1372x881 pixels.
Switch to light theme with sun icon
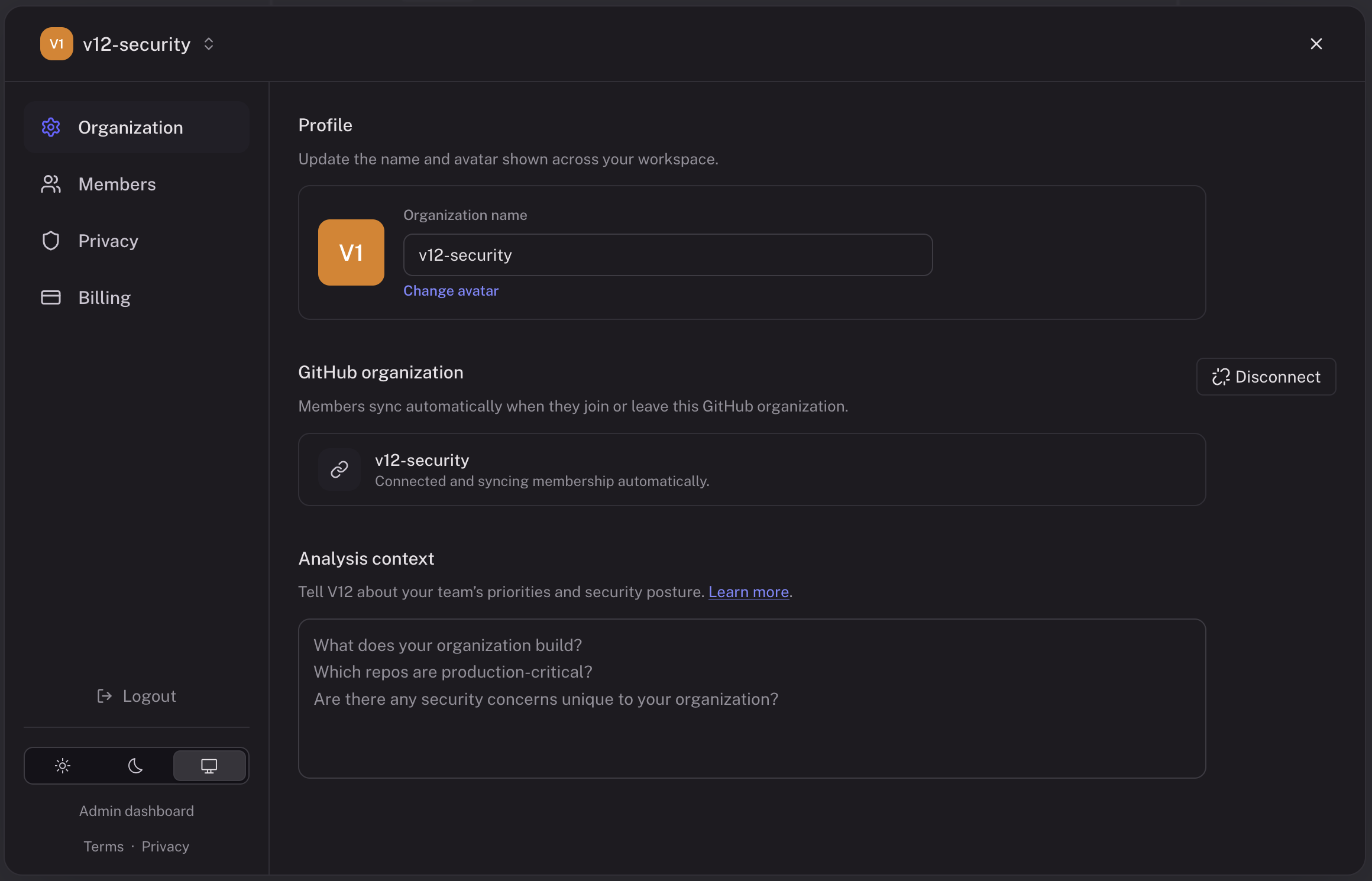63,766
